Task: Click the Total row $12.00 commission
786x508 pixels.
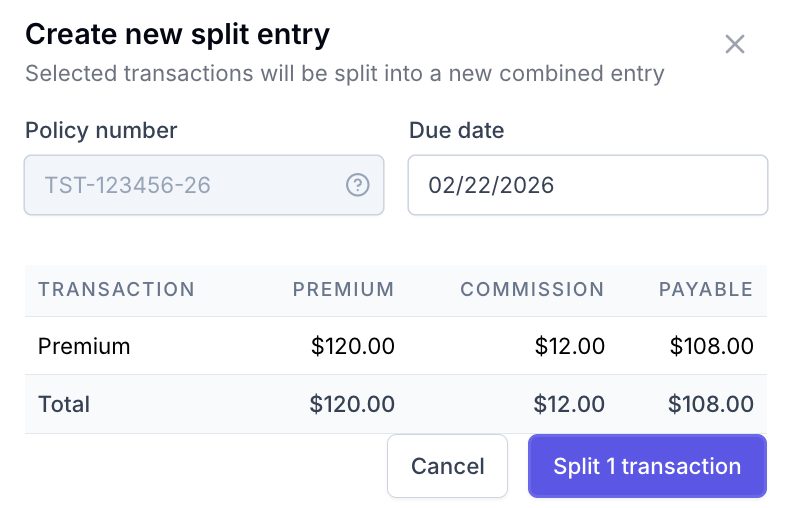Action: [x=569, y=404]
